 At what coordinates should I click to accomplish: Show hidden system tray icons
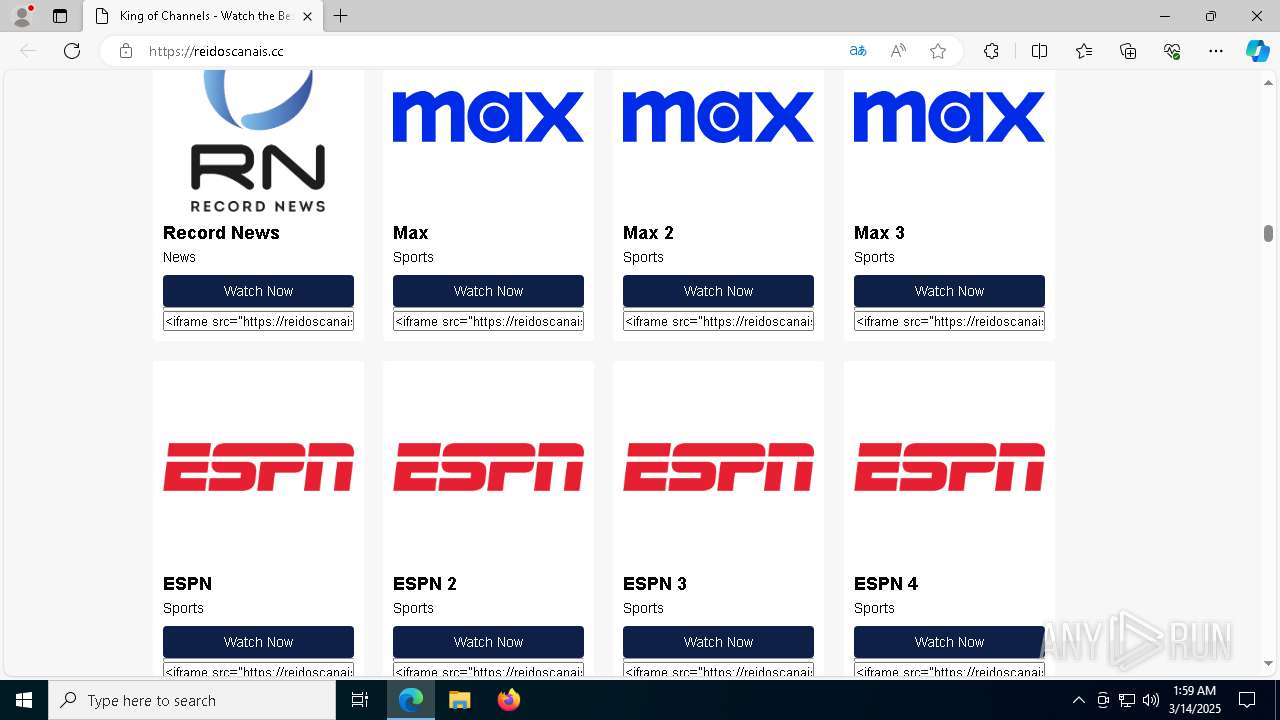point(1078,700)
